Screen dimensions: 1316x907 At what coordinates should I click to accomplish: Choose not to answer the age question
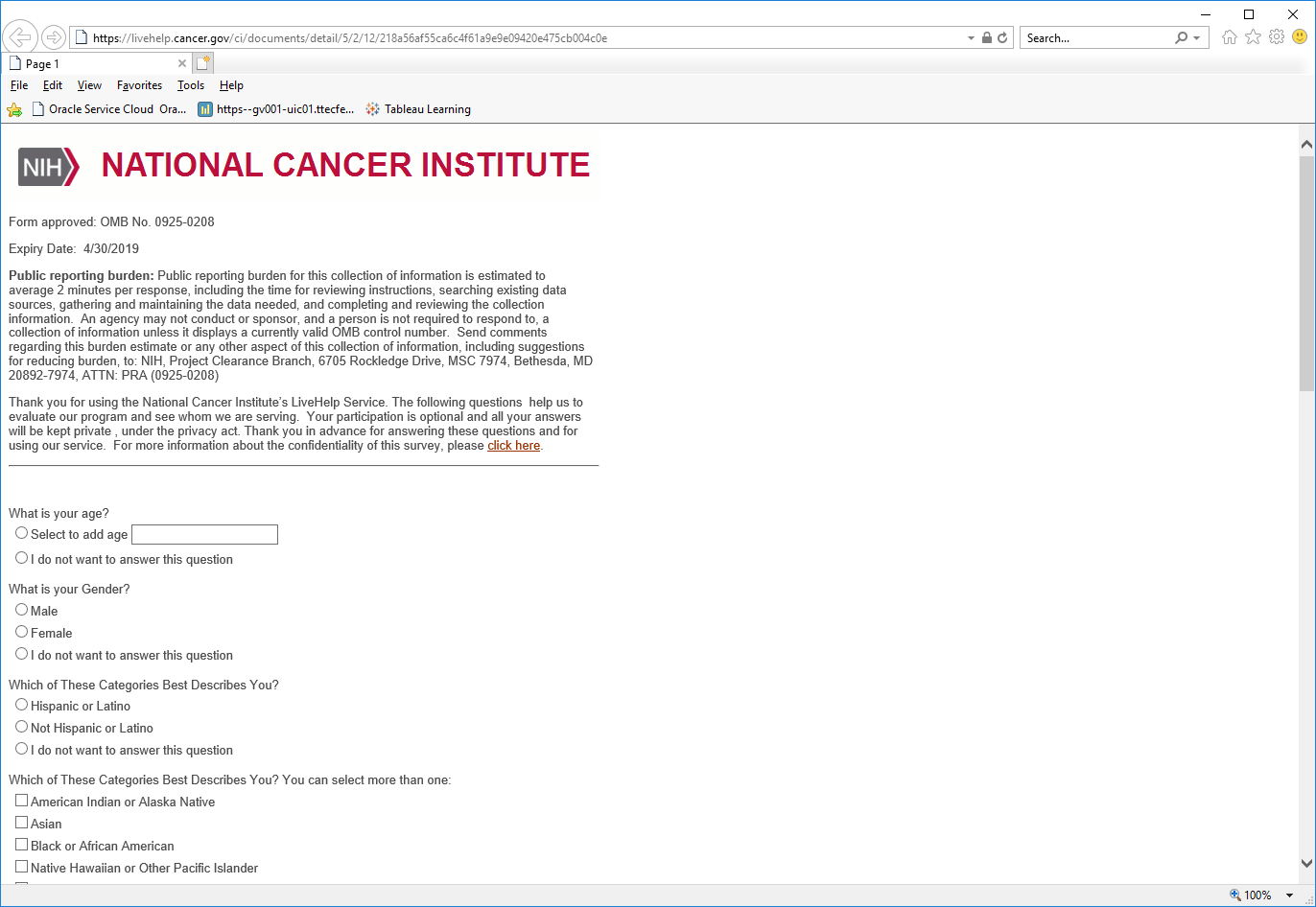pos(22,558)
